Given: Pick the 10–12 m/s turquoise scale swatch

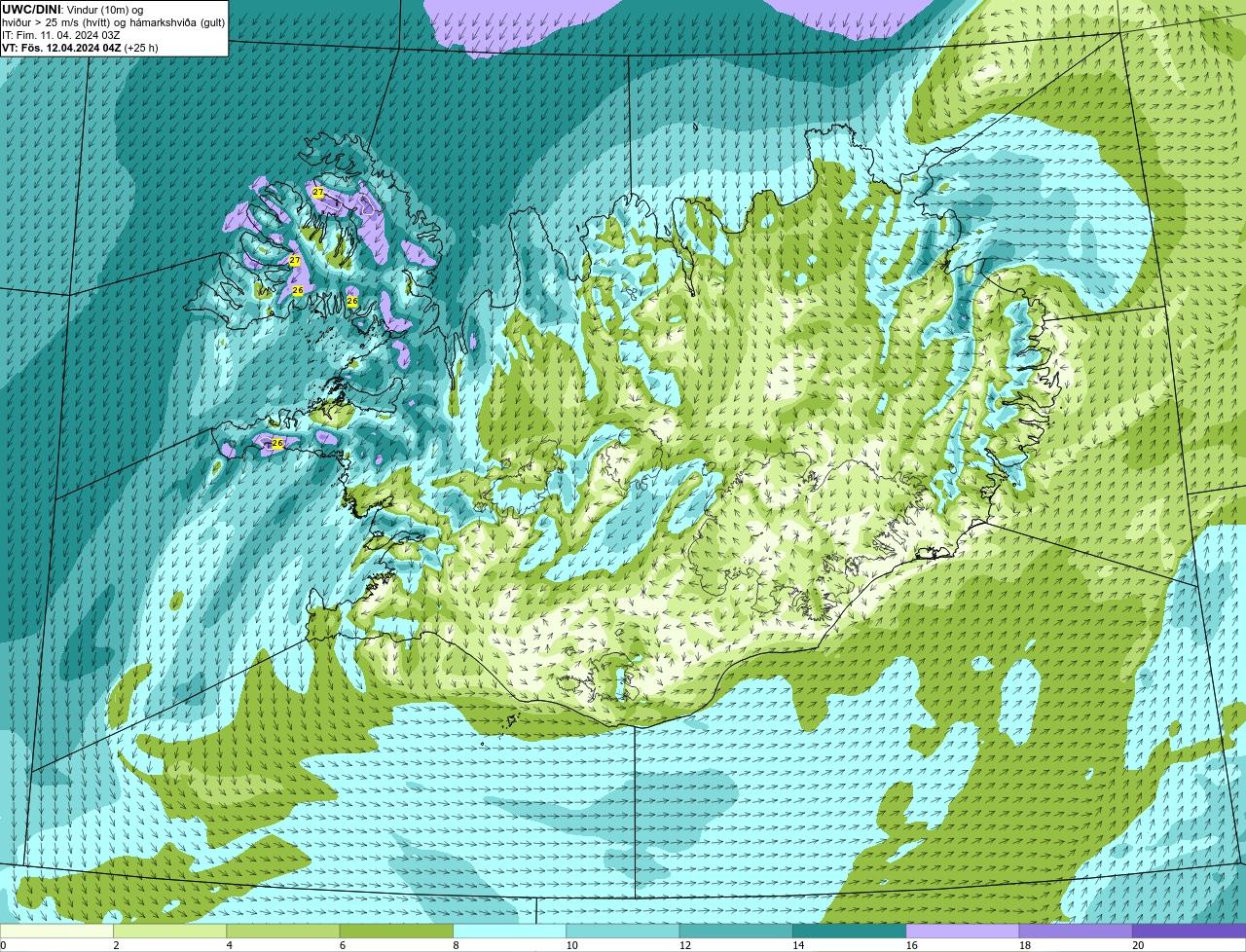Looking at the screenshot, I should click(x=623, y=931).
